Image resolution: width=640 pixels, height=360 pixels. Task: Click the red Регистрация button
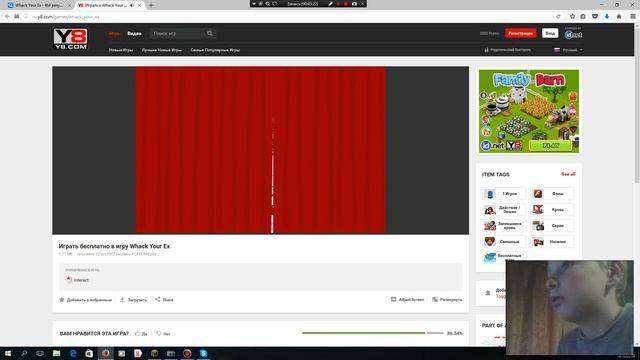tap(520, 33)
